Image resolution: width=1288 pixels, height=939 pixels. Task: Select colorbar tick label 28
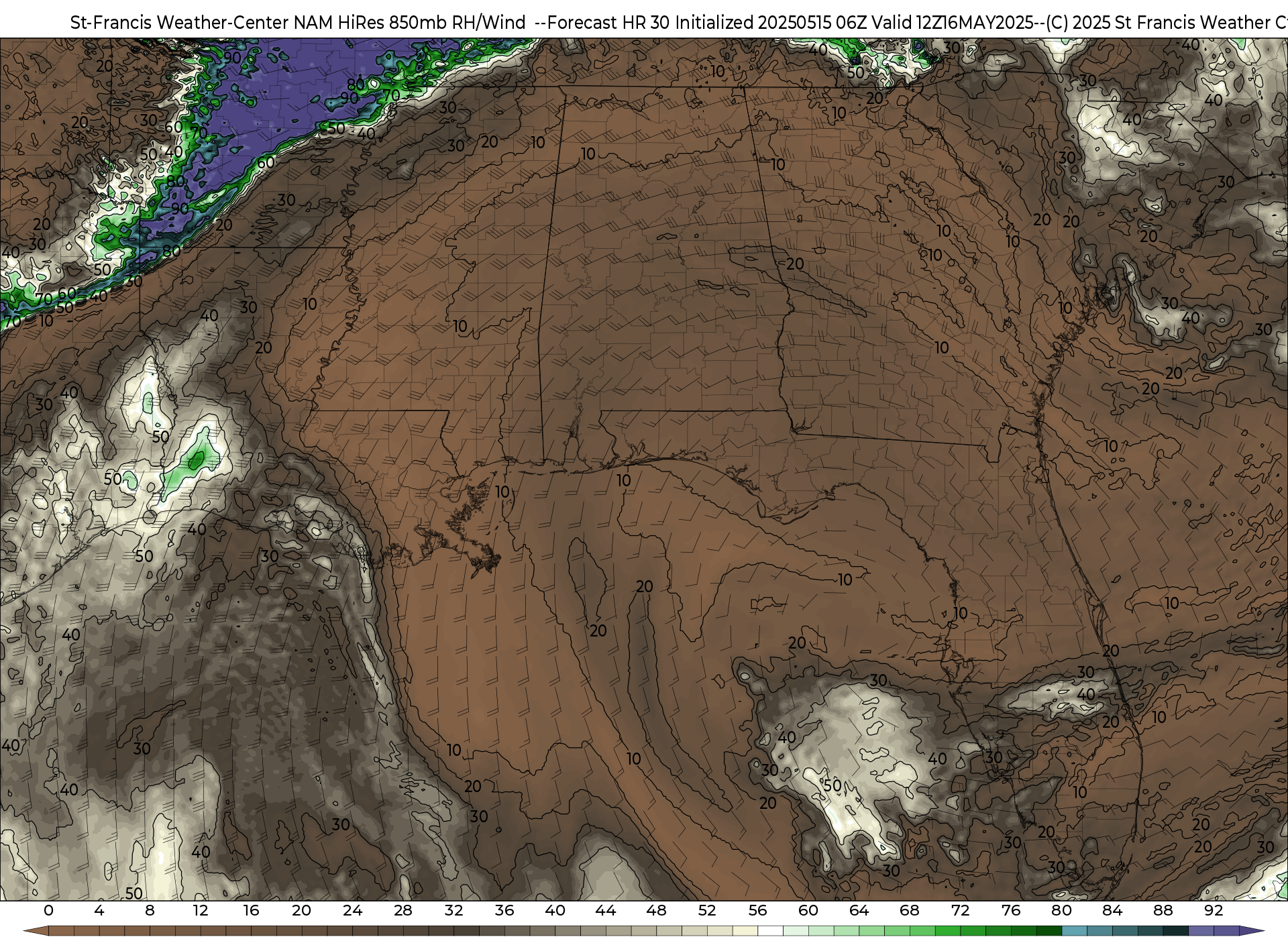pos(403,911)
